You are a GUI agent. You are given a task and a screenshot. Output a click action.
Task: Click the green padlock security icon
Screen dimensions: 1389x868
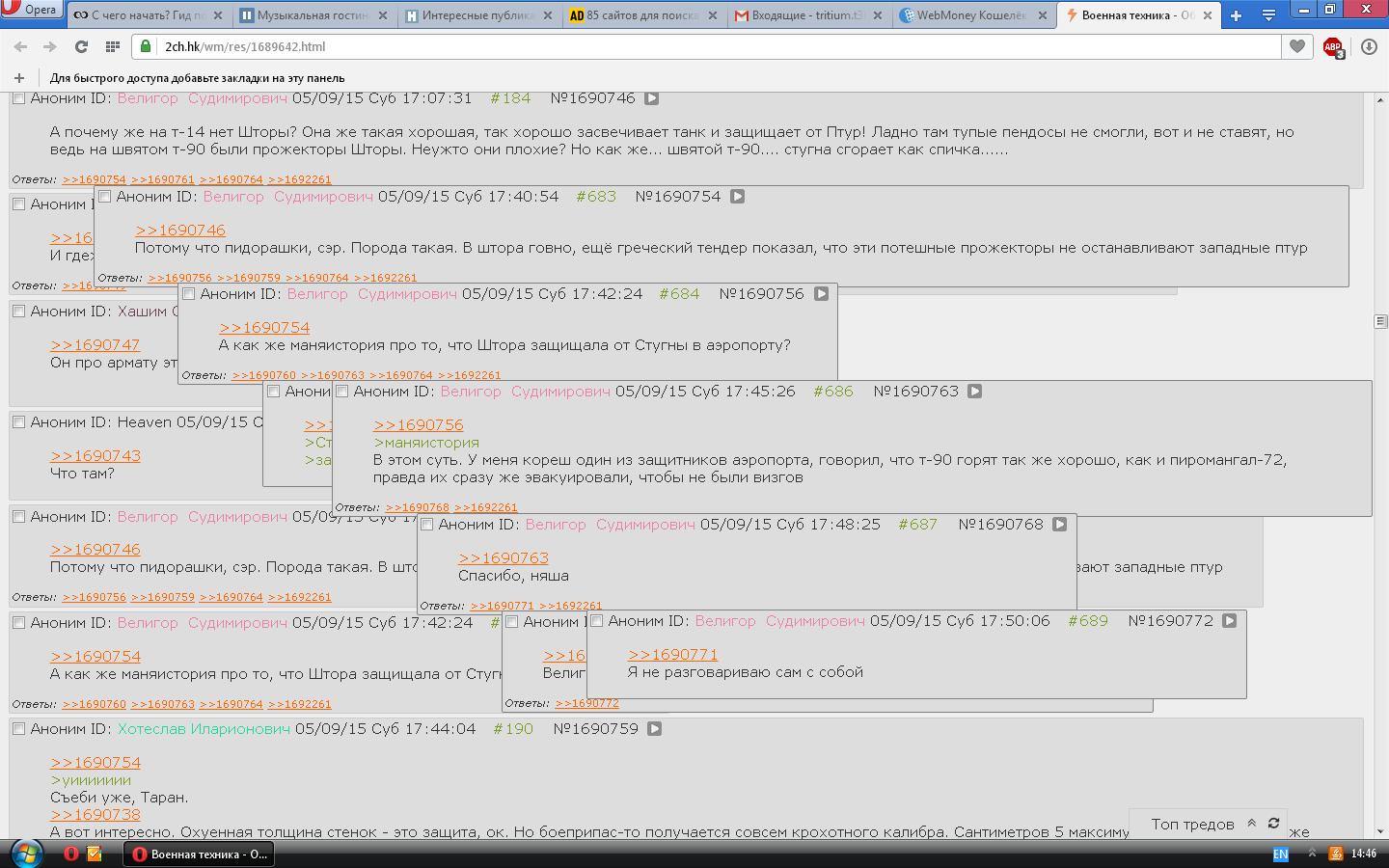(146, 46)
